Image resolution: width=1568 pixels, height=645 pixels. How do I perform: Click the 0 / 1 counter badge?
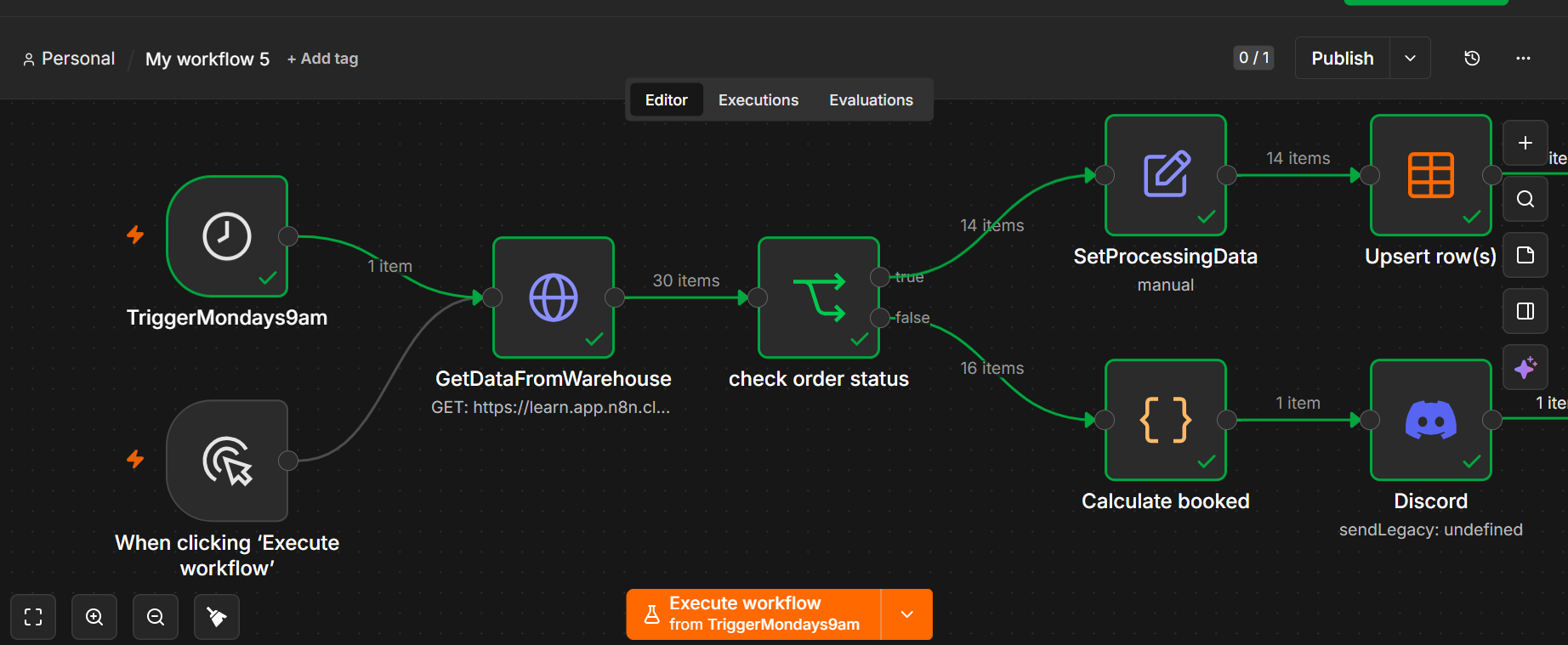1253,58
